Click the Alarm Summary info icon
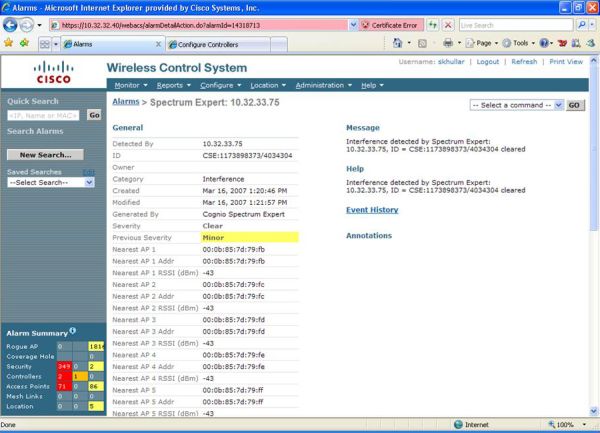Viewport: 600px width, 433px height. point(73,330)
